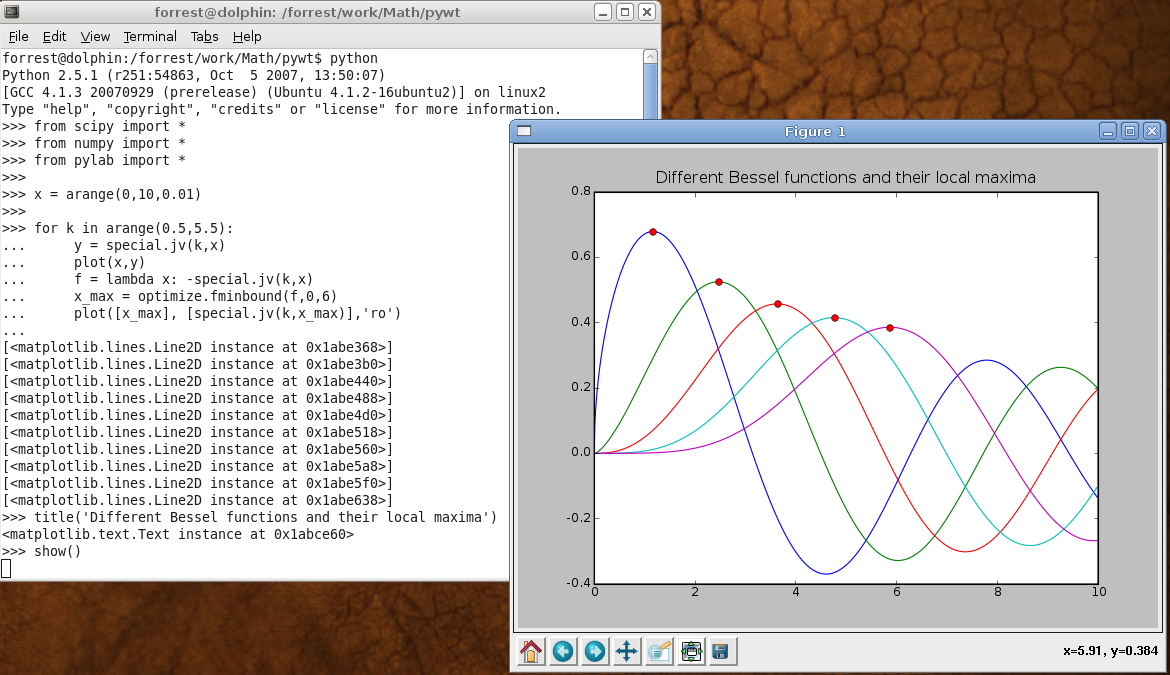The height and width of the screenshot is (675, 1170).
Task: Click the x-axis tick label '8'
Action: coord(998,591)
